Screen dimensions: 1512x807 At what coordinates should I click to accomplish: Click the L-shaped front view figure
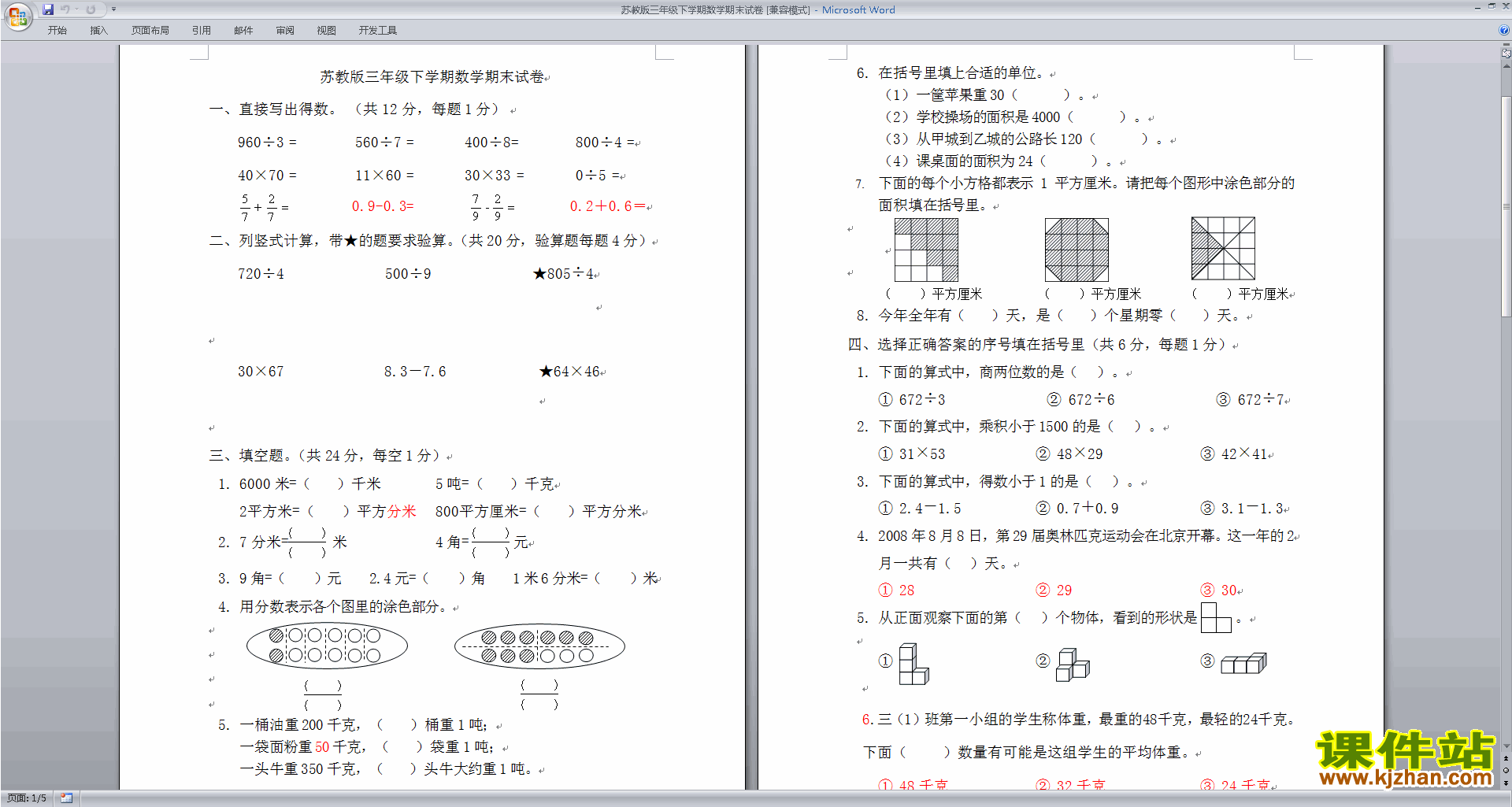pos(1216,618)
